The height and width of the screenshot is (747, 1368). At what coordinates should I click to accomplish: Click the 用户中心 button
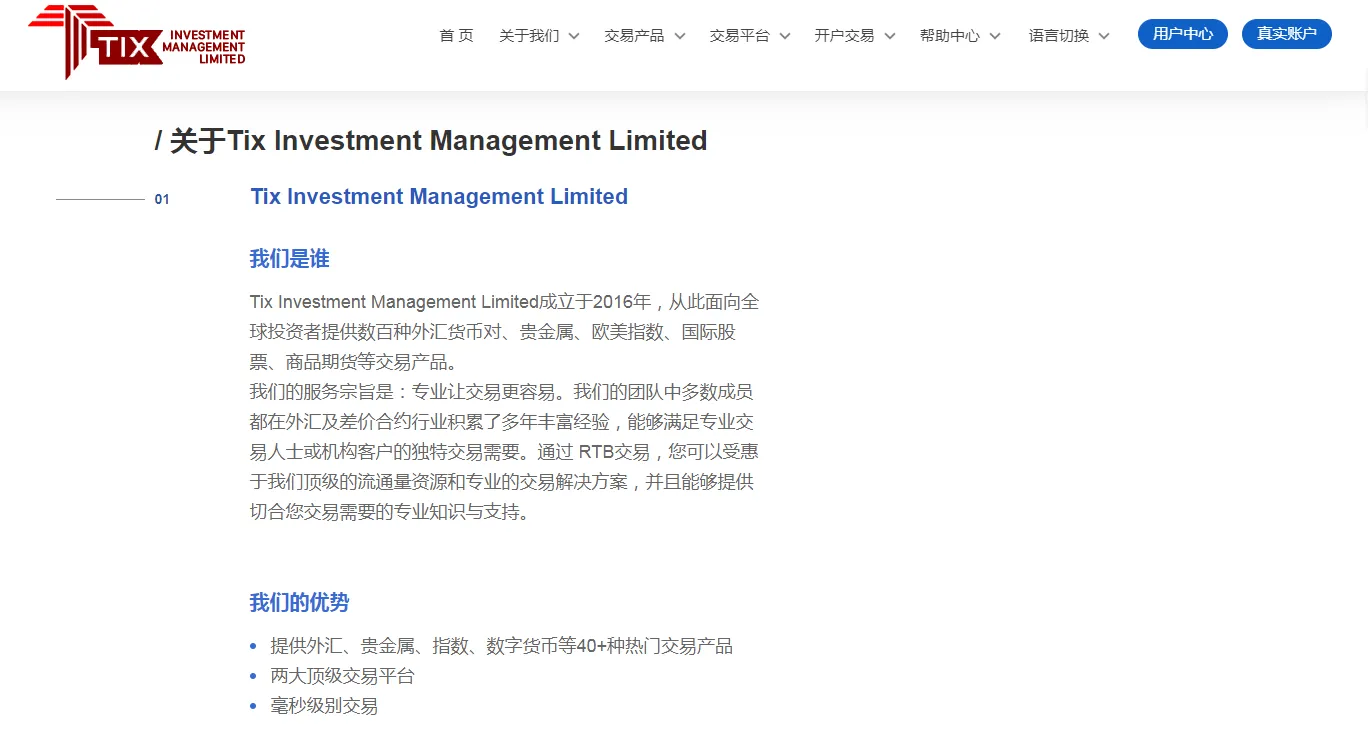coord(1183,34)
